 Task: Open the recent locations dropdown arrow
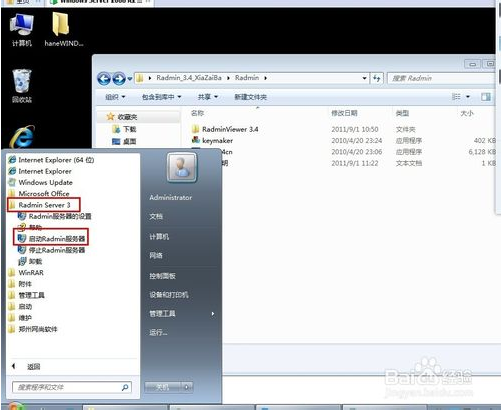tap(130, 79)
